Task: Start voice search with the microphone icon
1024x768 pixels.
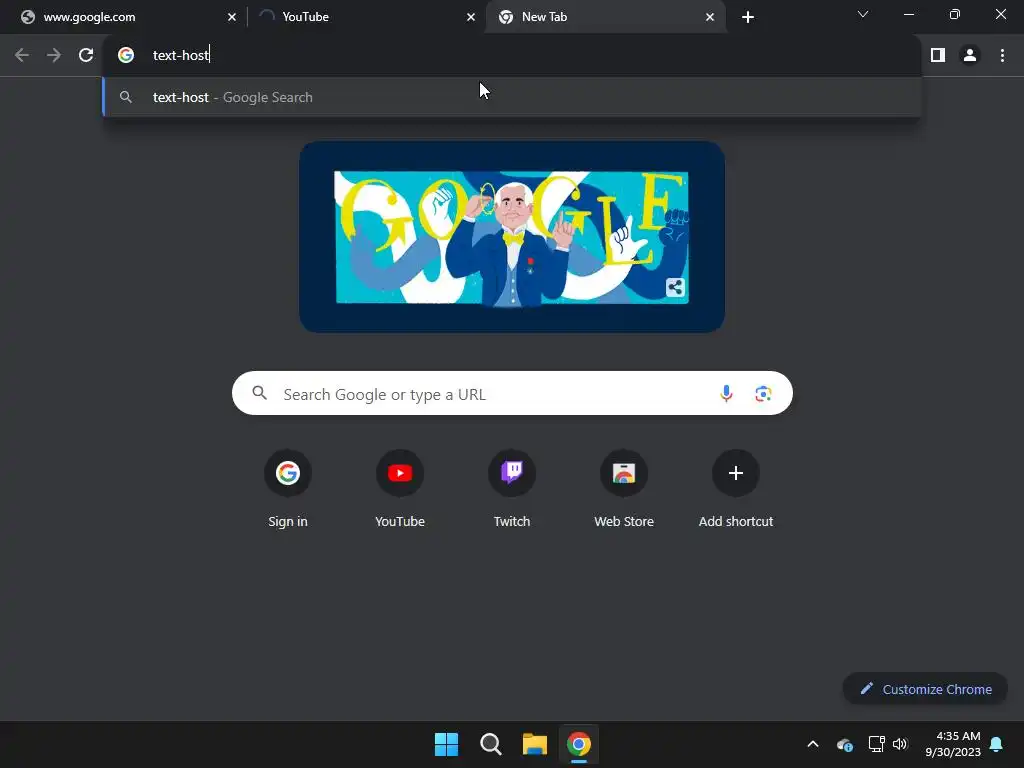Action: [x=726, y=394]
